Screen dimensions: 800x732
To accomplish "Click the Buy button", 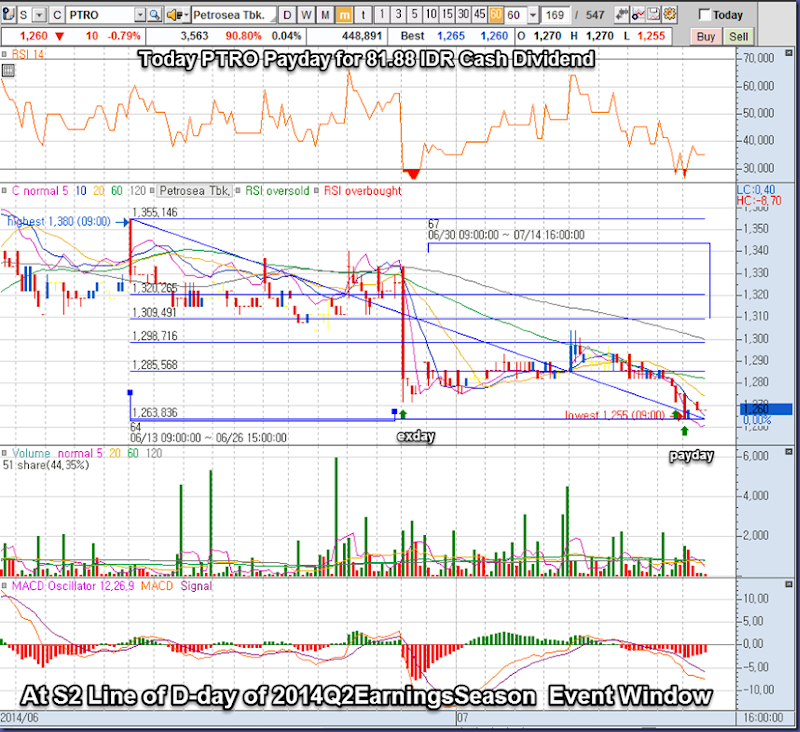I will (x=706, y=37).
